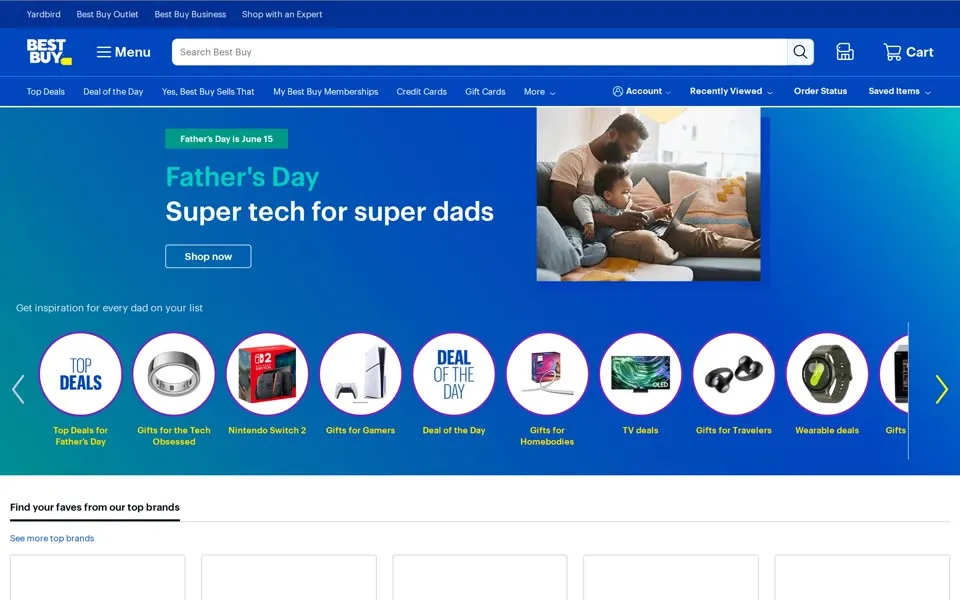Image resolution: width=960 pixels, height=600 pixels.
Task: Click Wearable deals label
Action: [x=827, y=430]
